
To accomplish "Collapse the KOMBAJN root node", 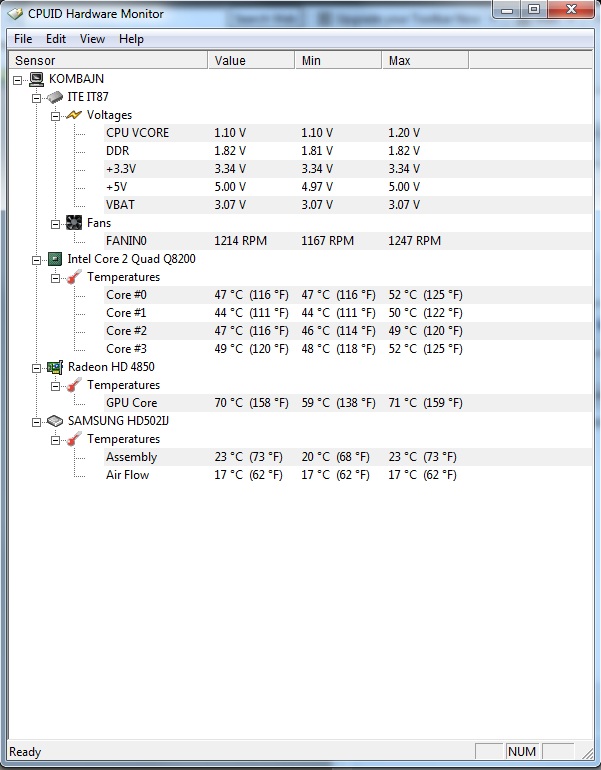I will coord(18,80).
